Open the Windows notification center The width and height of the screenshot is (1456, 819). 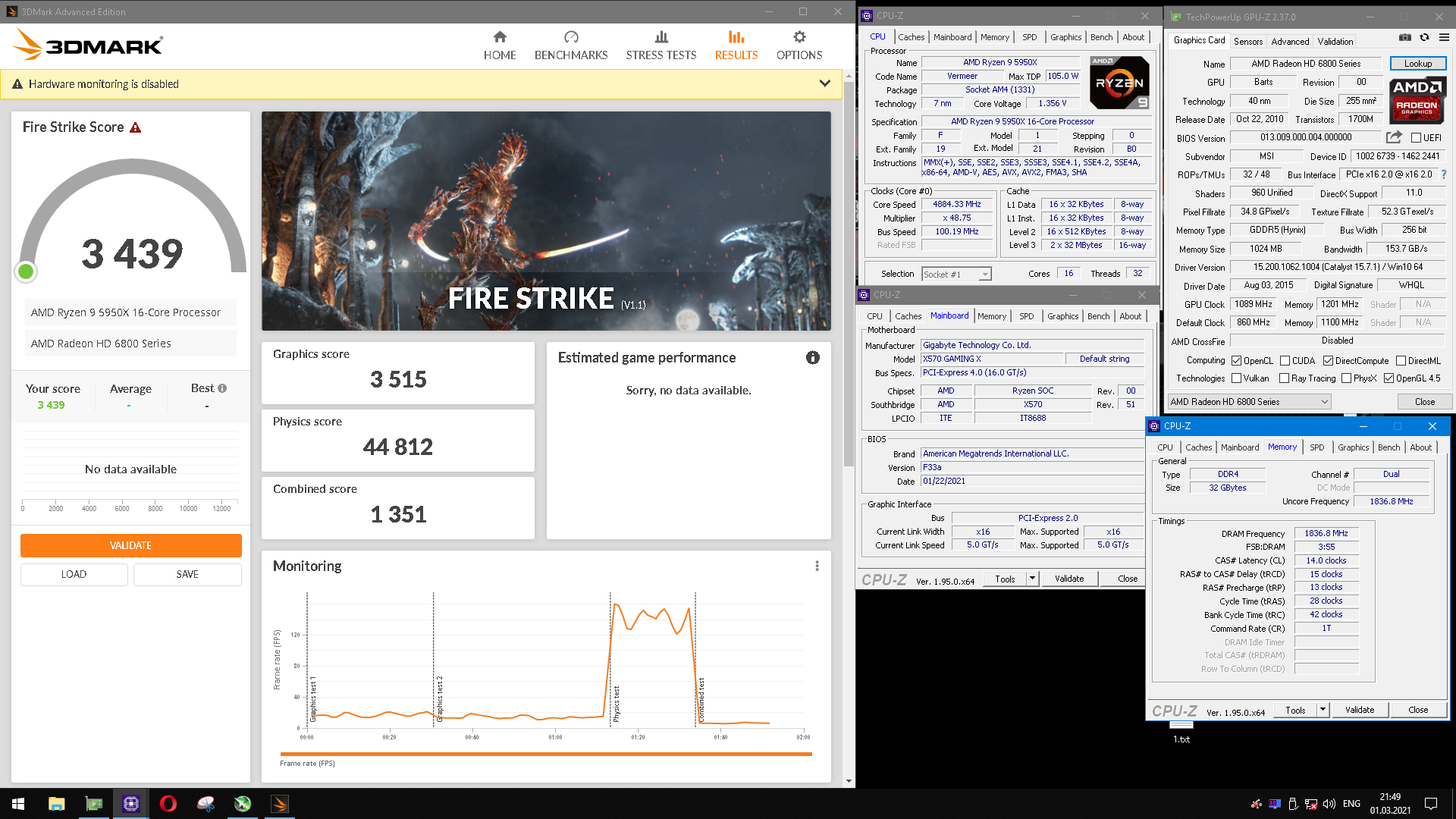pos(1431,804)
